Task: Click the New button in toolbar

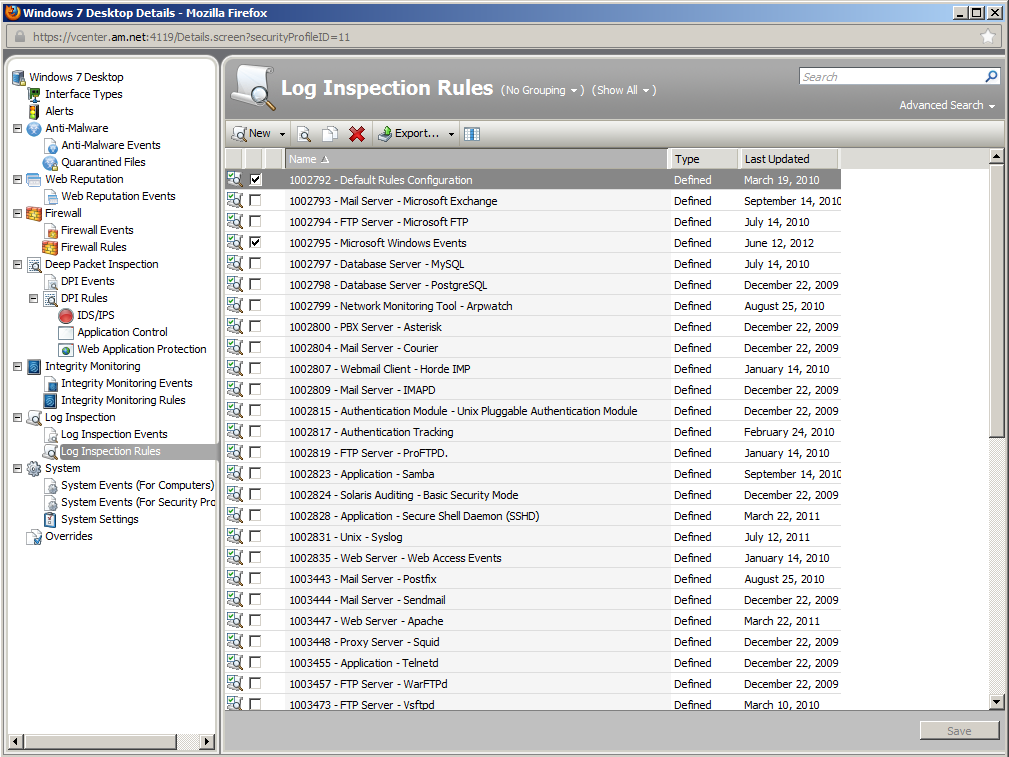Action: [x=252, y=133]
